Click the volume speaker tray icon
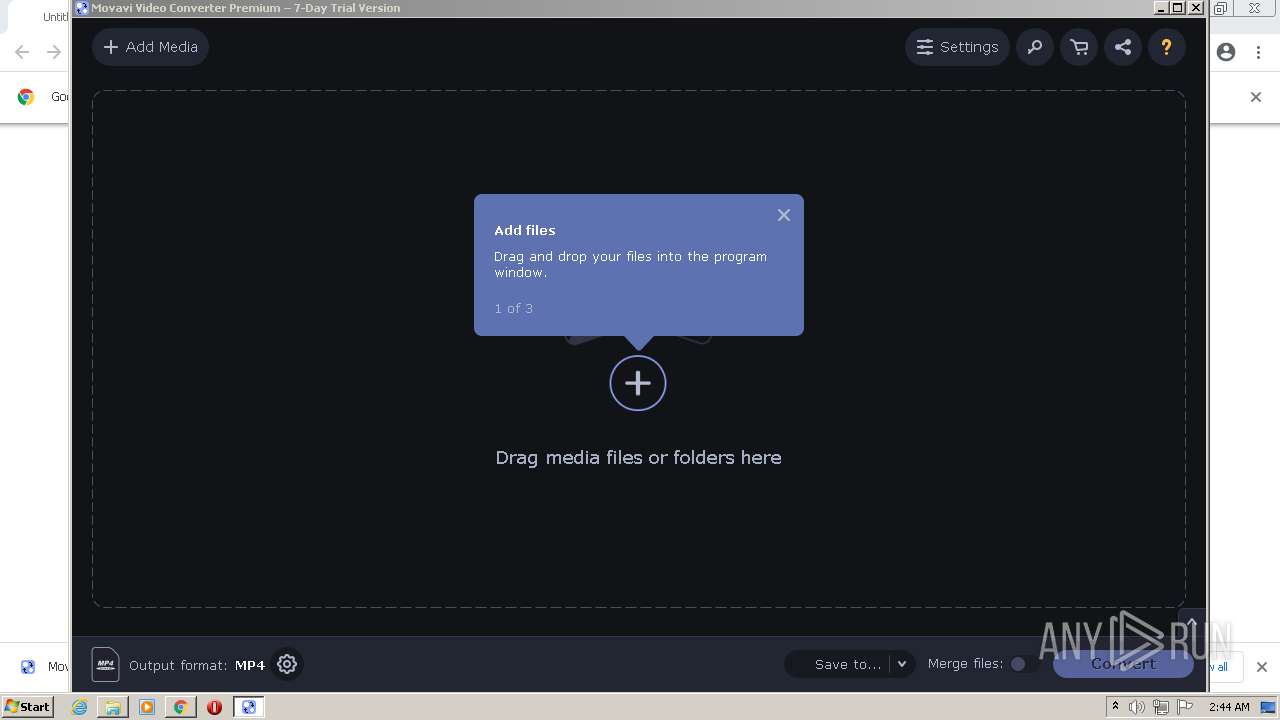This screenshot has width=1280, height=720. (1137, 707)
